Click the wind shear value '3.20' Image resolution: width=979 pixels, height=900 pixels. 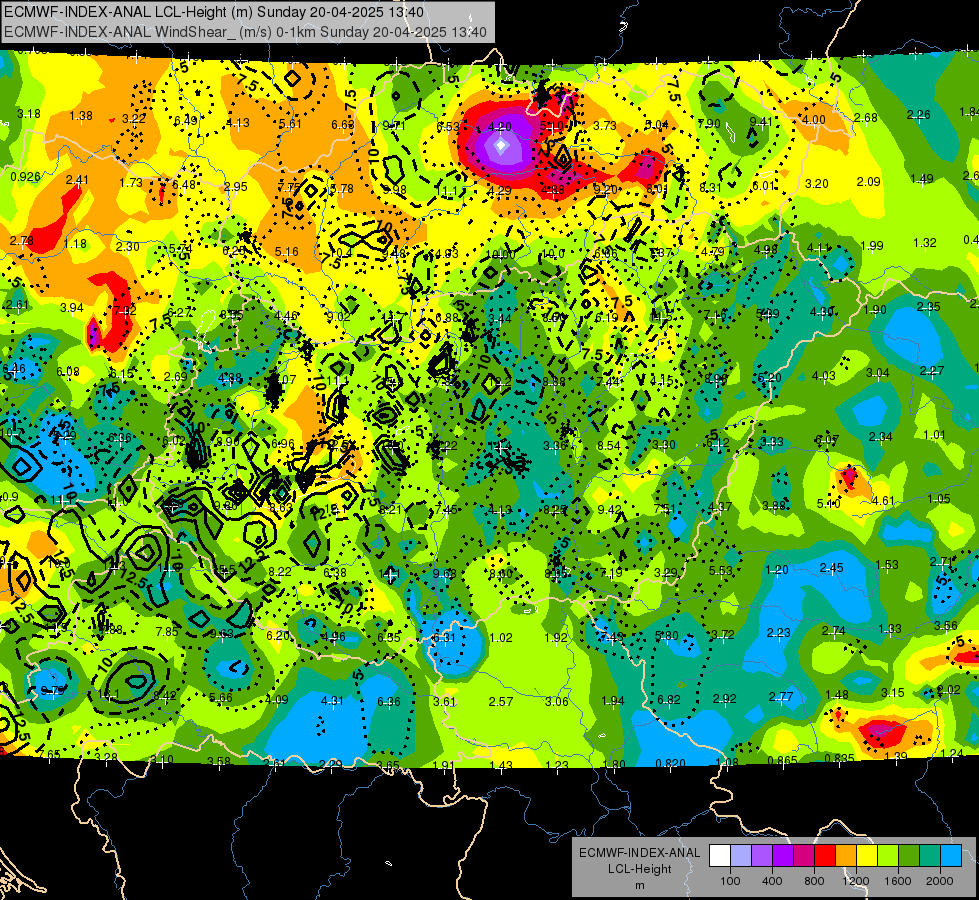[817, 184]
